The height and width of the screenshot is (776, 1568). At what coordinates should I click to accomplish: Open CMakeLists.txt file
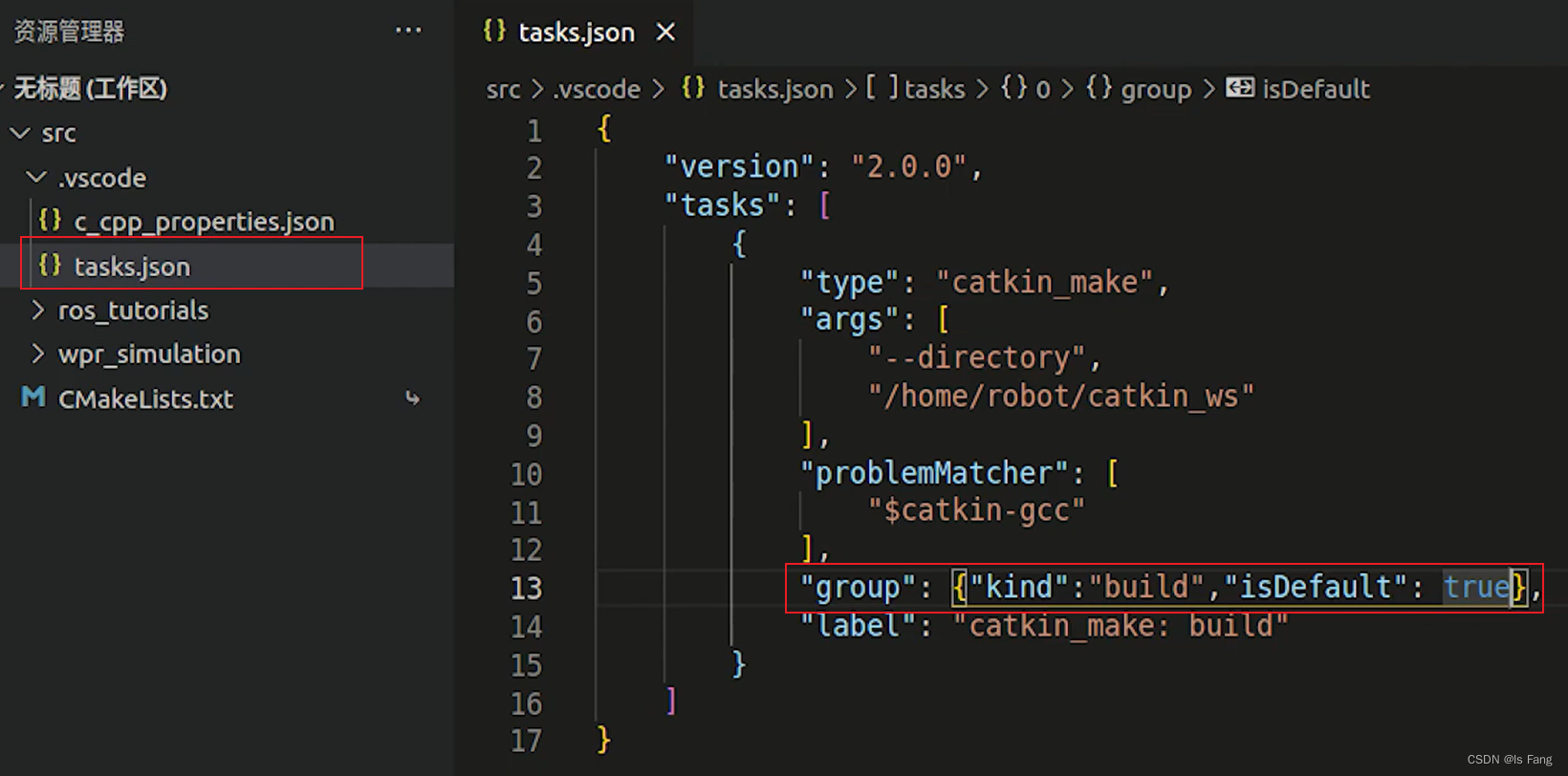click(145, 399)
